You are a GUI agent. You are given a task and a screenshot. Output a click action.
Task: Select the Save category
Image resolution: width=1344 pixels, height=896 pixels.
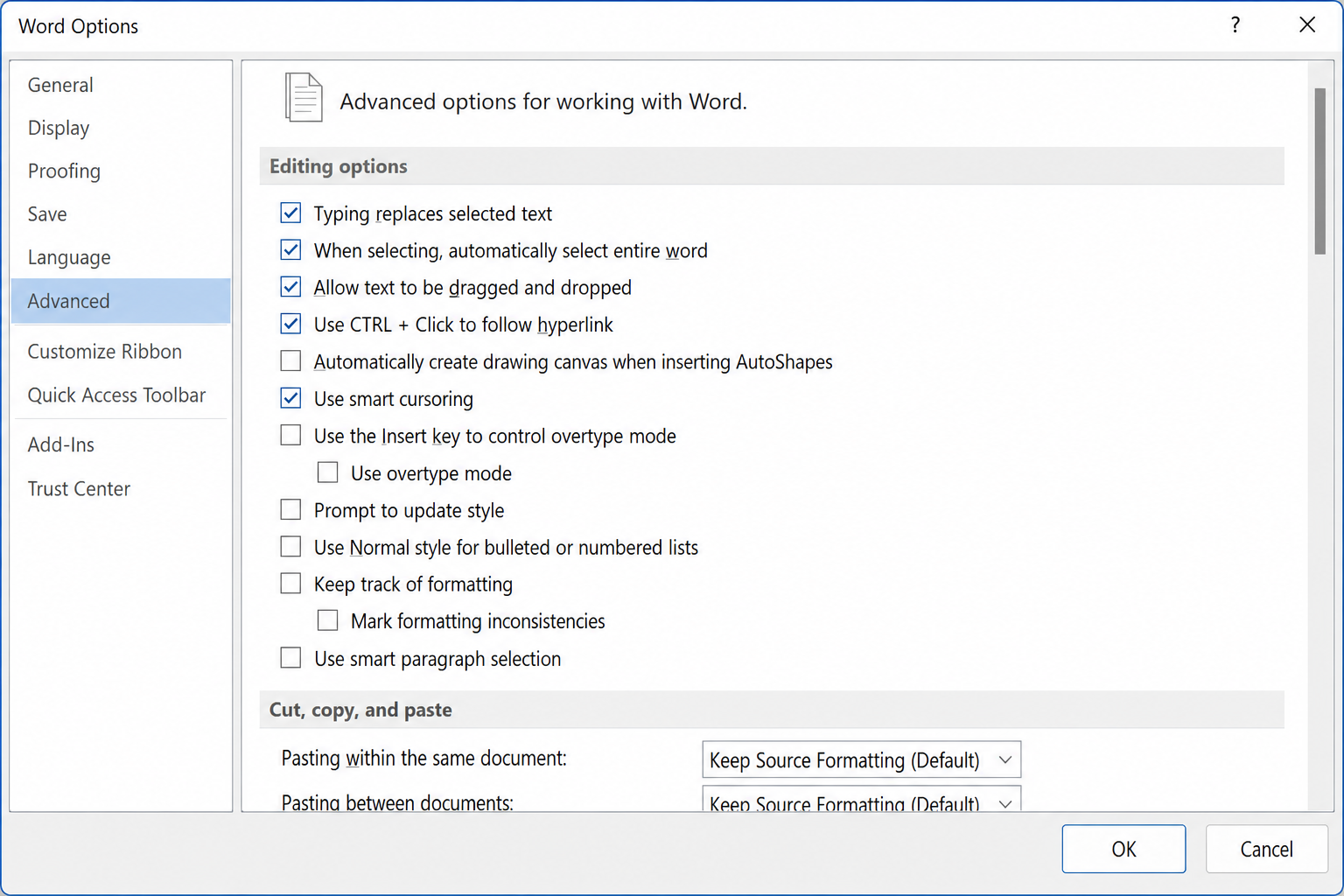pyautogui.click(x=121, y=213)
